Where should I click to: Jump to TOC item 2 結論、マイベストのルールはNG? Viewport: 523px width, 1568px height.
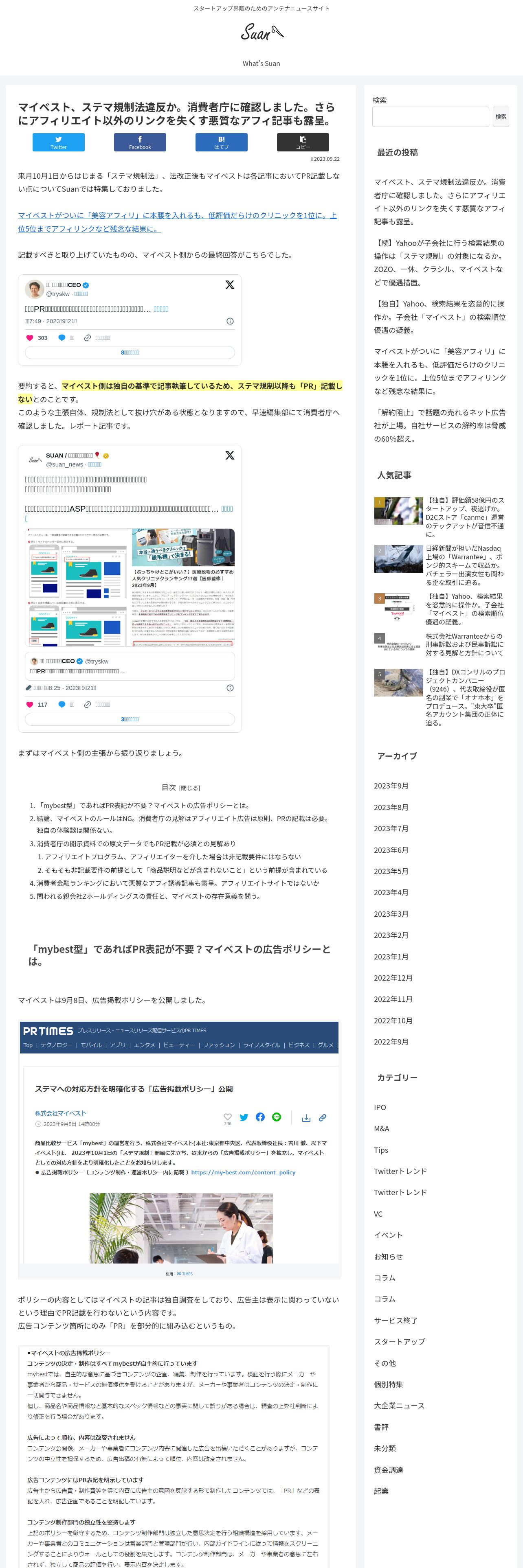(182, 824)
